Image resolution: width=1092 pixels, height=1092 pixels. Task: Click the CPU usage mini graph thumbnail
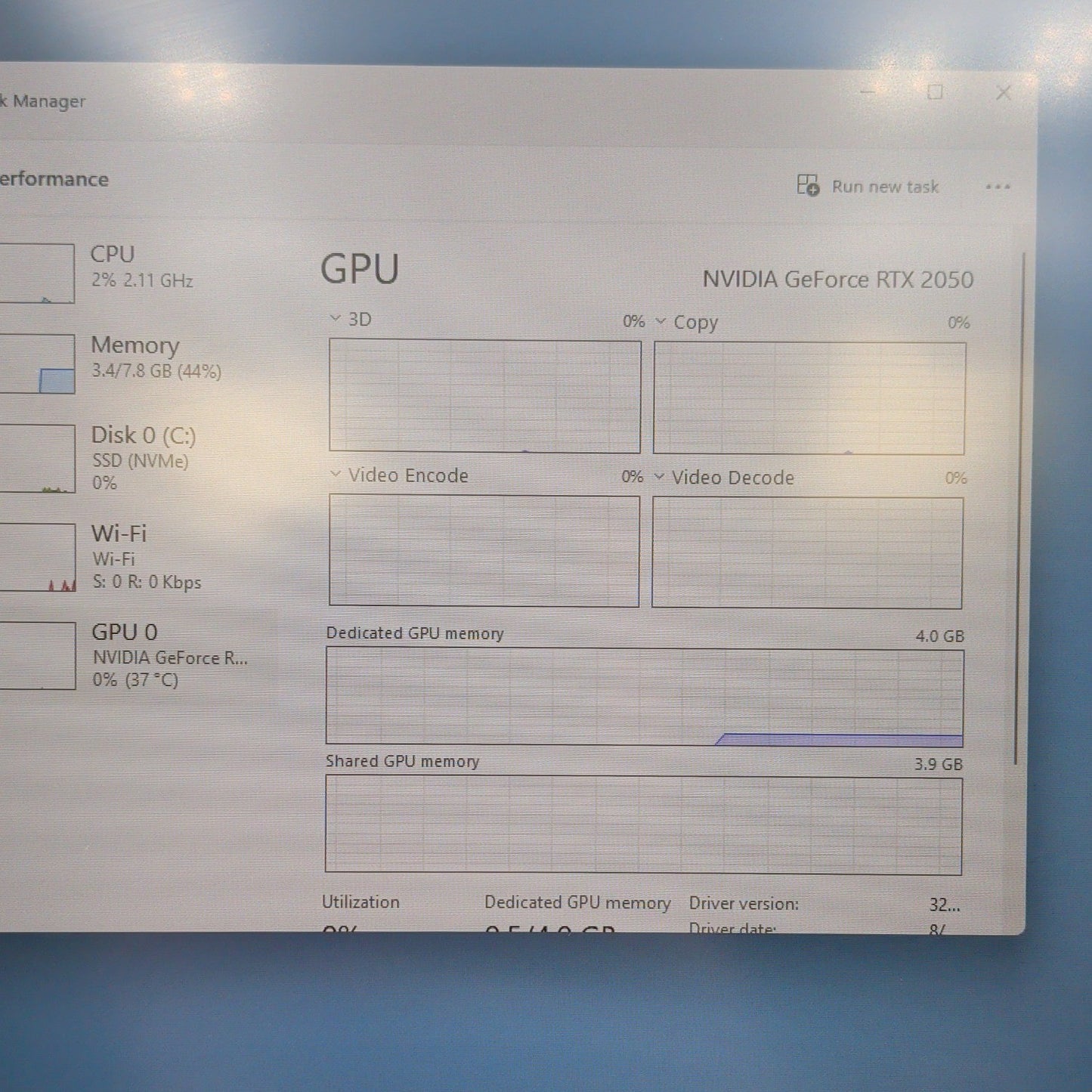point(36,273)
